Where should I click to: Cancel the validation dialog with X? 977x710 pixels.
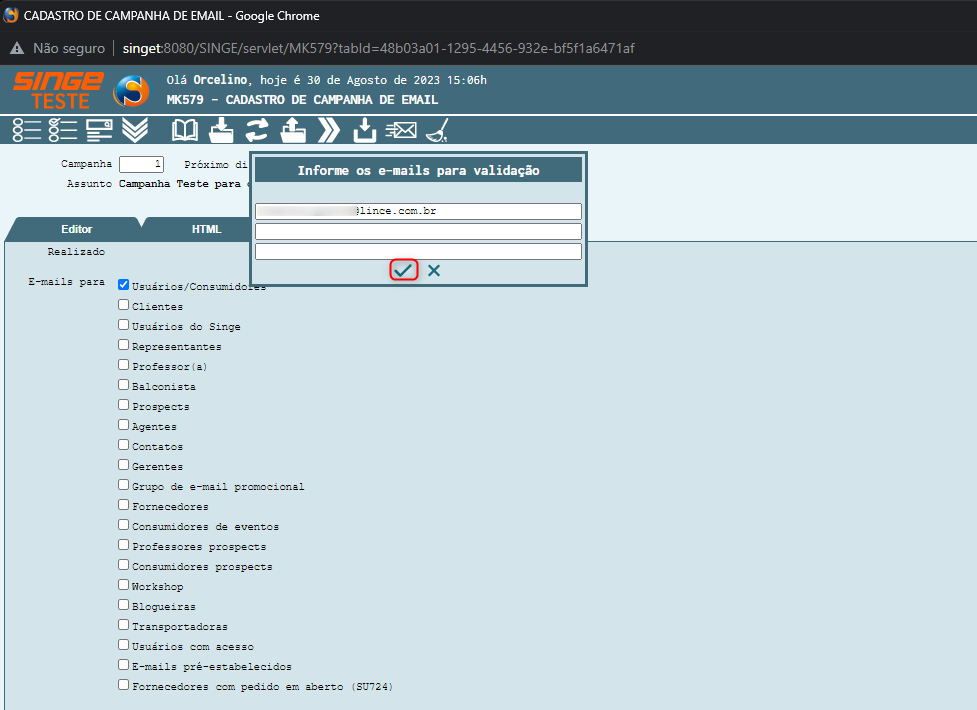tap(434, 270)
